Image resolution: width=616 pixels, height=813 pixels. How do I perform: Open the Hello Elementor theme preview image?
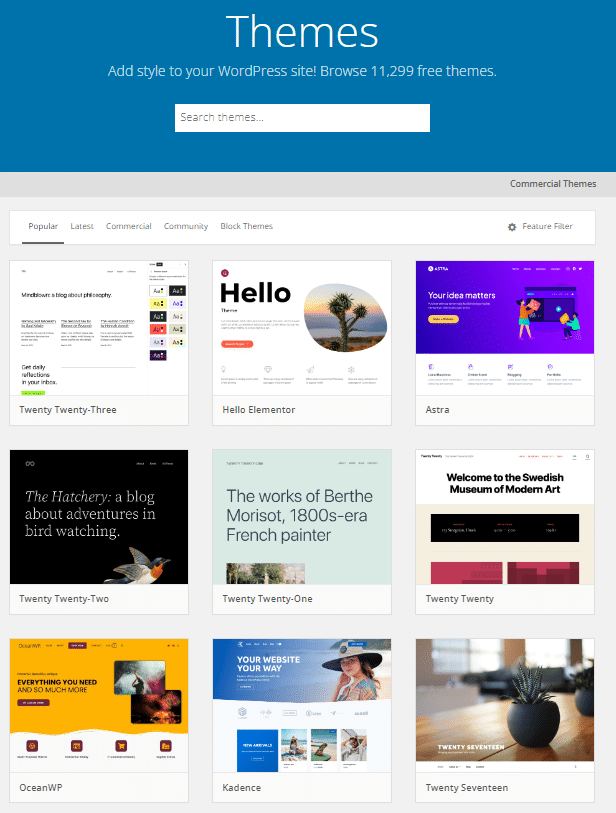pyautogui.click(x=302, y=328)
